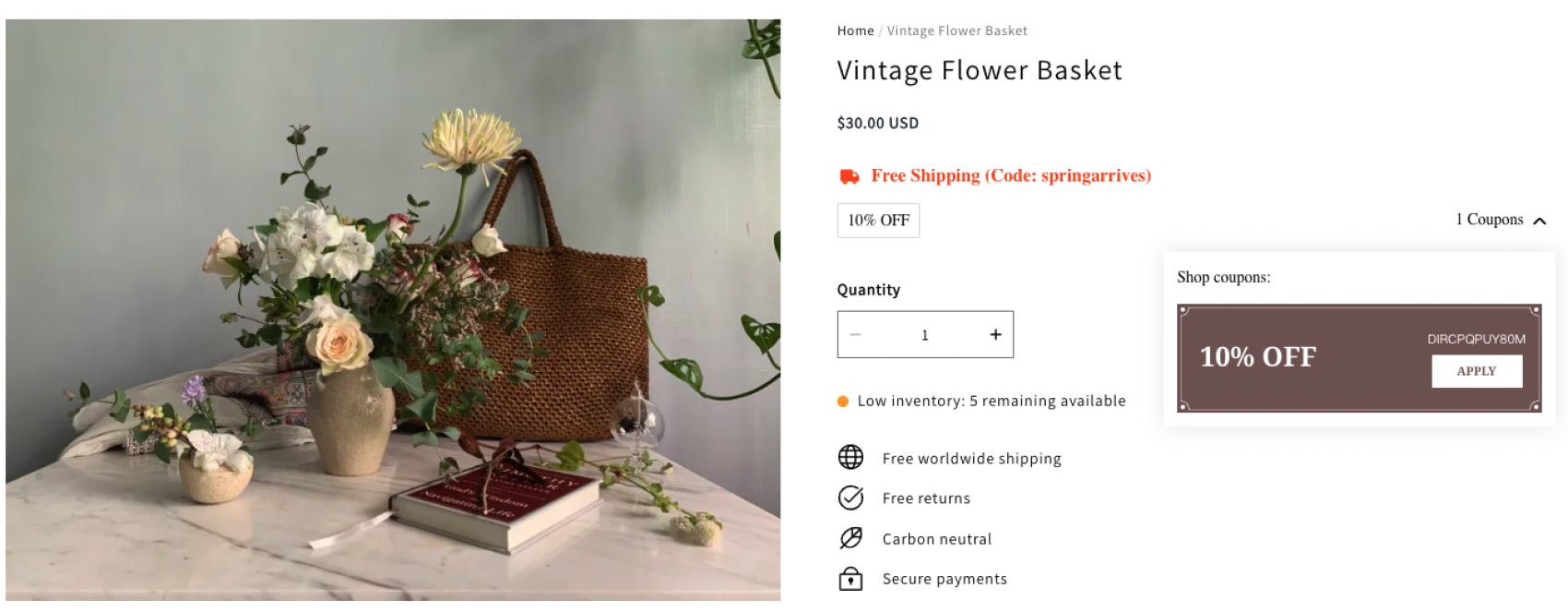Viewport: 1568px width, 612px height.
Task: Click the checkmark icon beside Free returns
Action: 850,498
